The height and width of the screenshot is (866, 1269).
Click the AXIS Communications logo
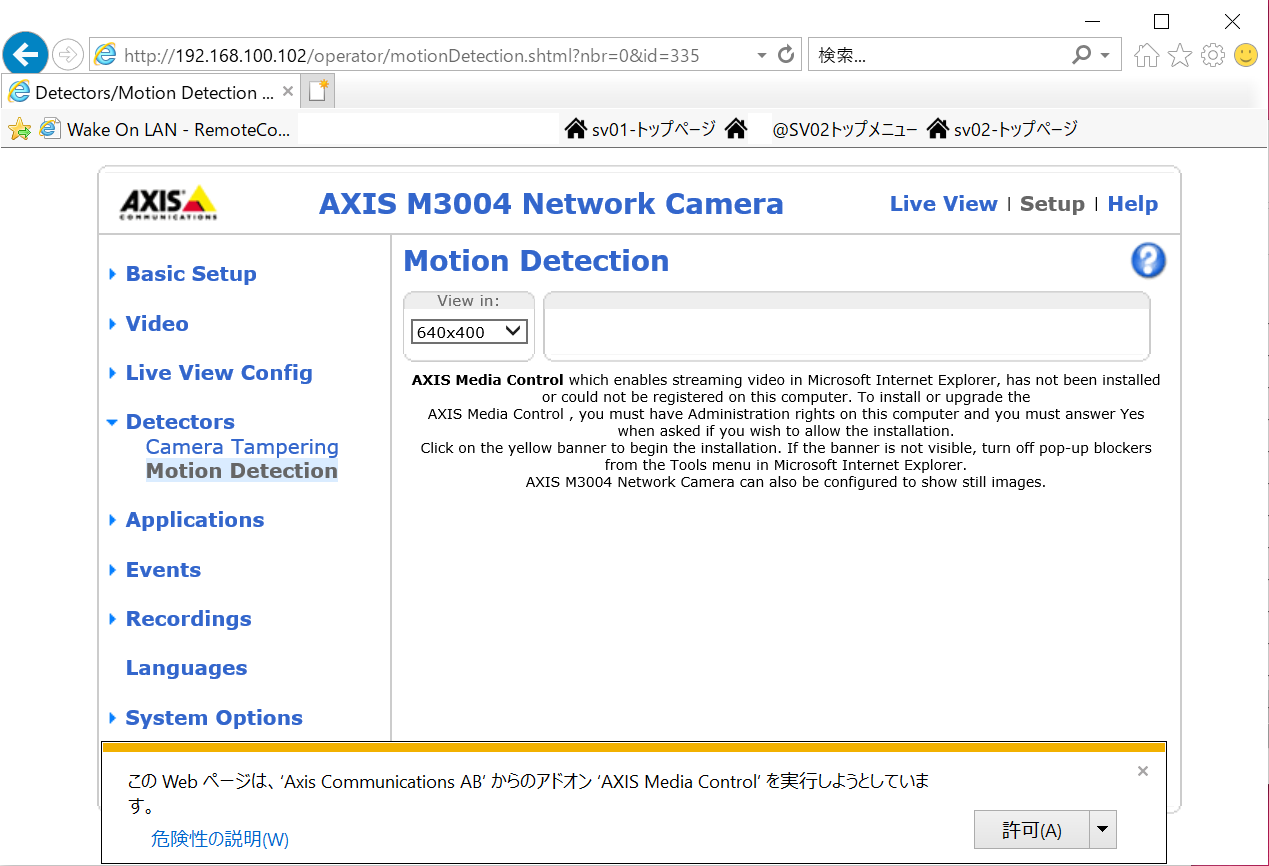[x=168, y=203]
